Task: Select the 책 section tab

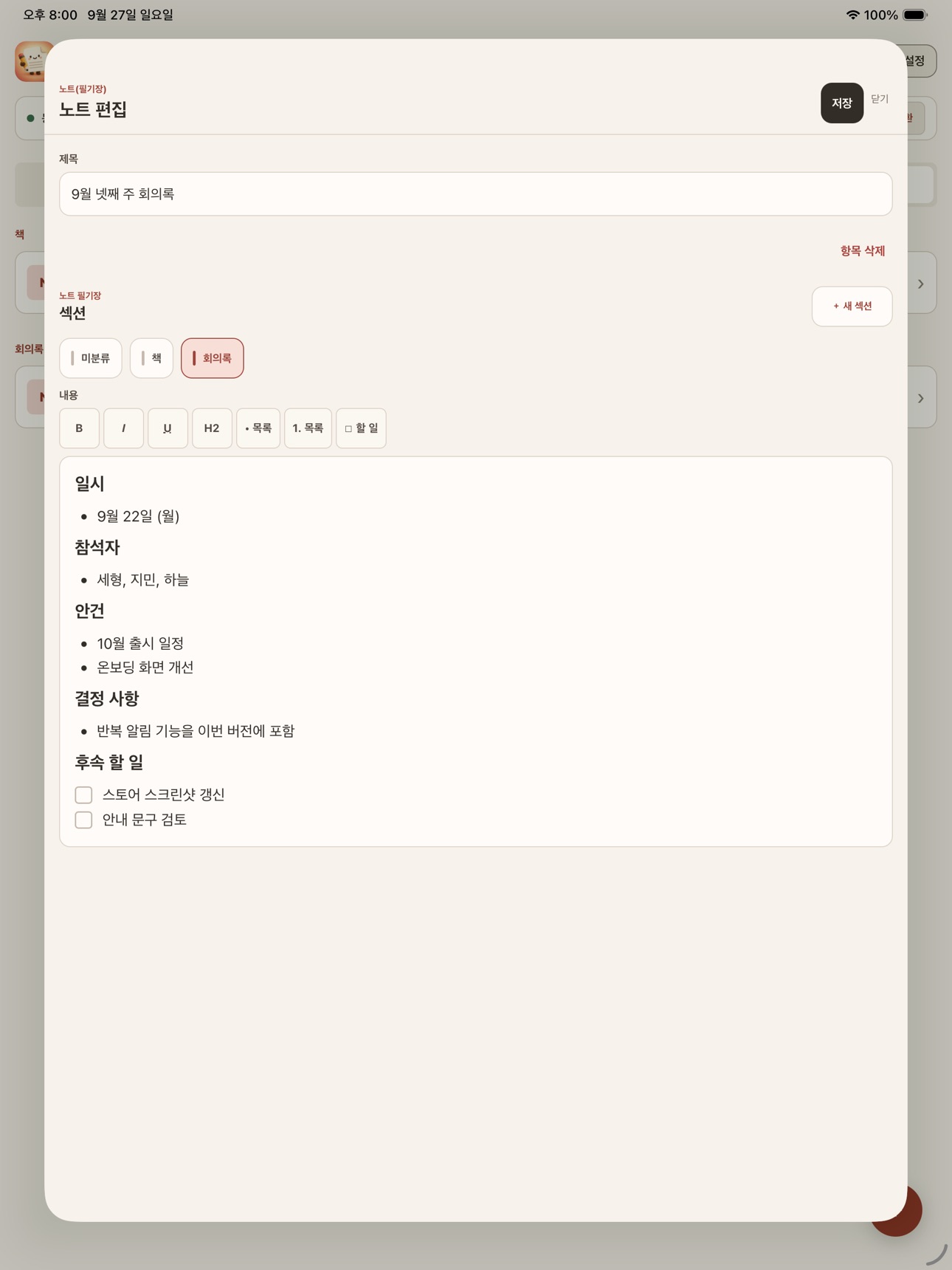Action: 151,358
